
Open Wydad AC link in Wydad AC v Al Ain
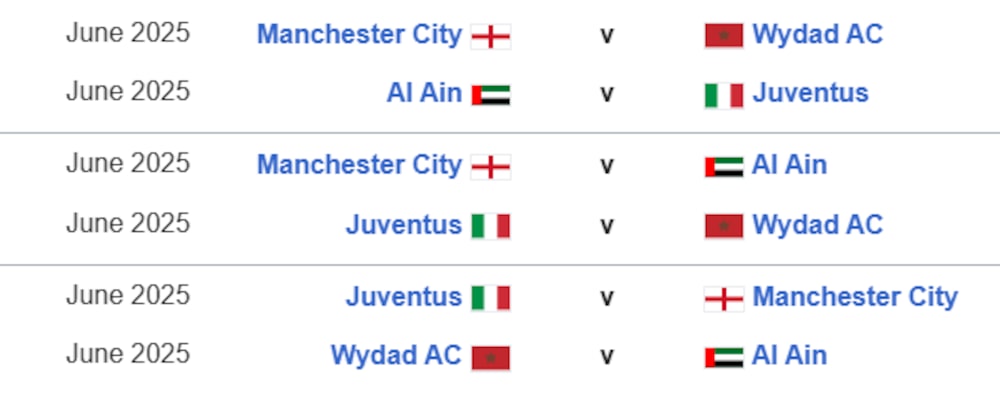tap(396, 356)
